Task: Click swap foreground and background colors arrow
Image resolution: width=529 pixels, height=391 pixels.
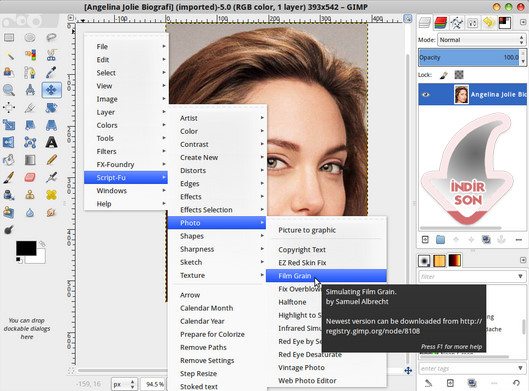Action: pos(42,243)
